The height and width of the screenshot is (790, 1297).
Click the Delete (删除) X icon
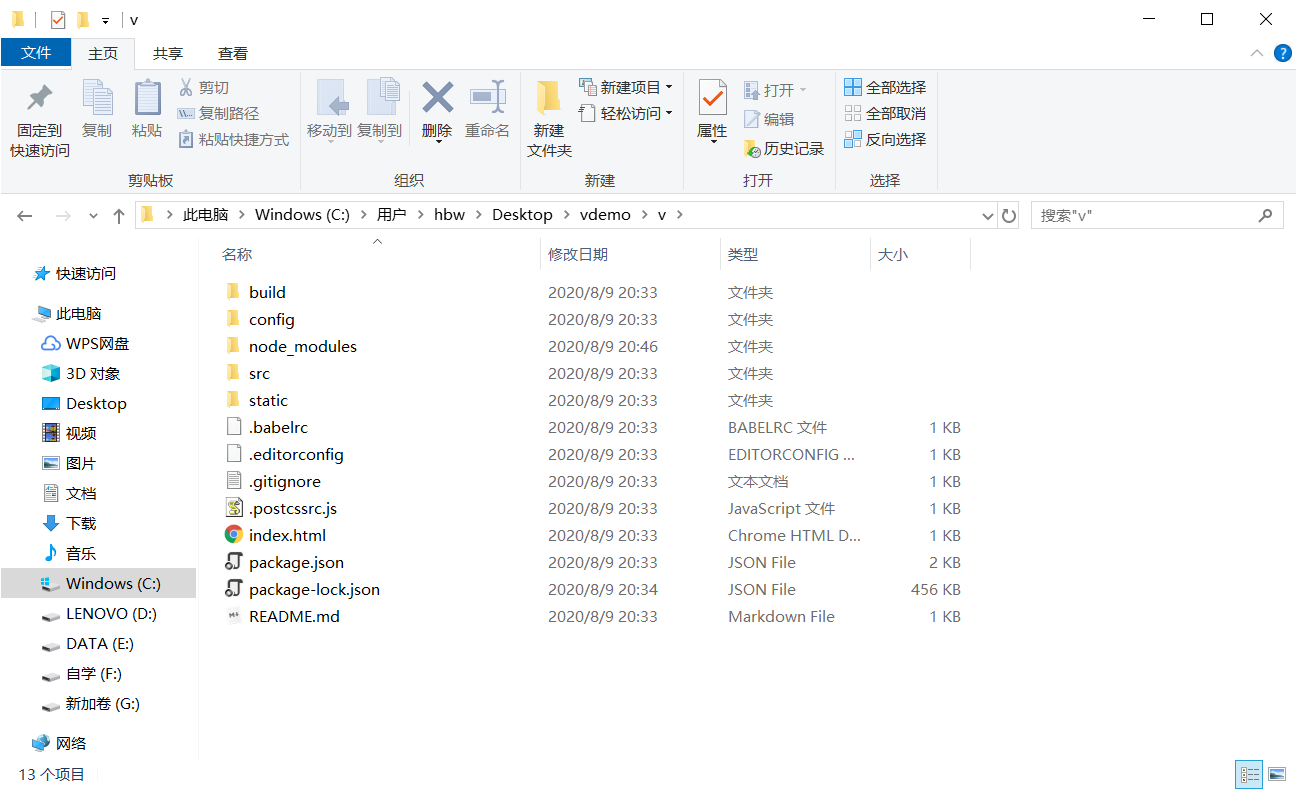click(437, 98)
